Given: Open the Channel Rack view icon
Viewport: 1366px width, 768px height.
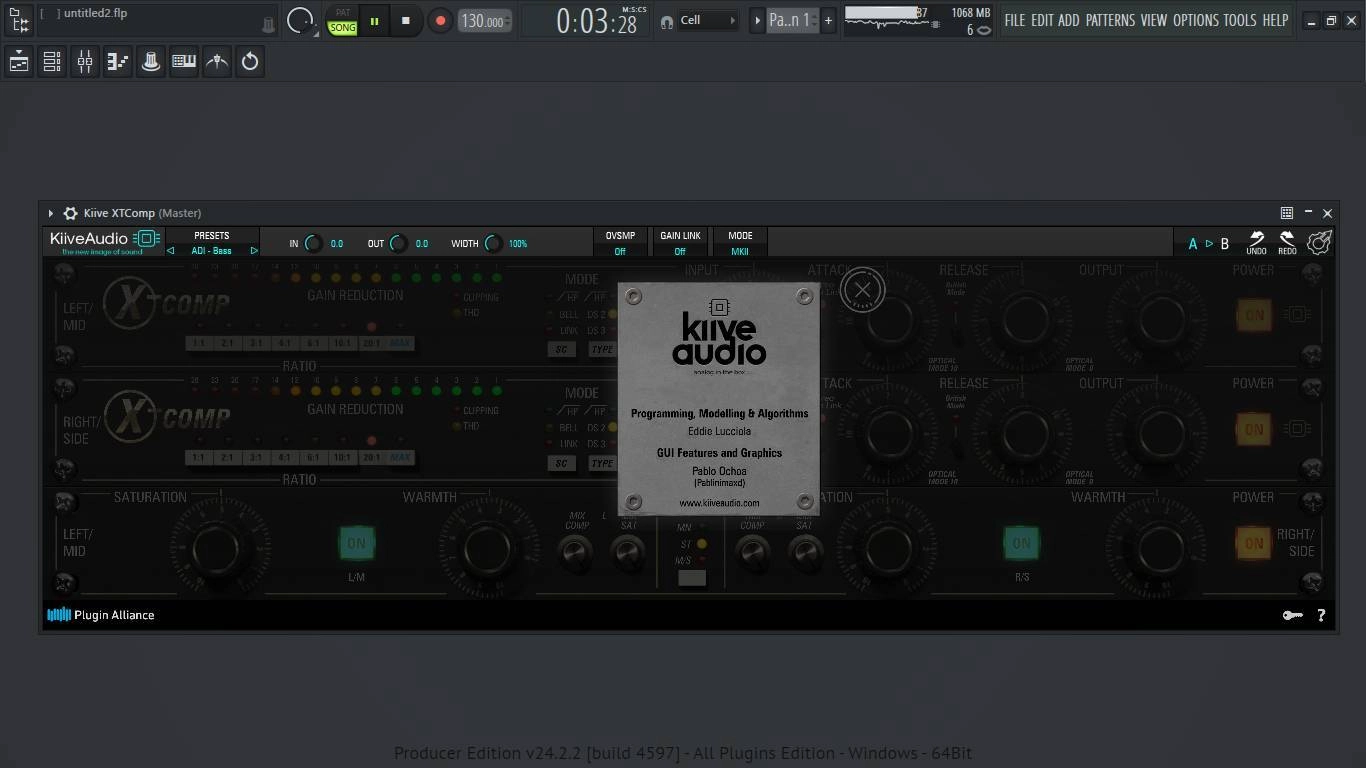Looking at the screenshot, I should (x=52, y=62).
